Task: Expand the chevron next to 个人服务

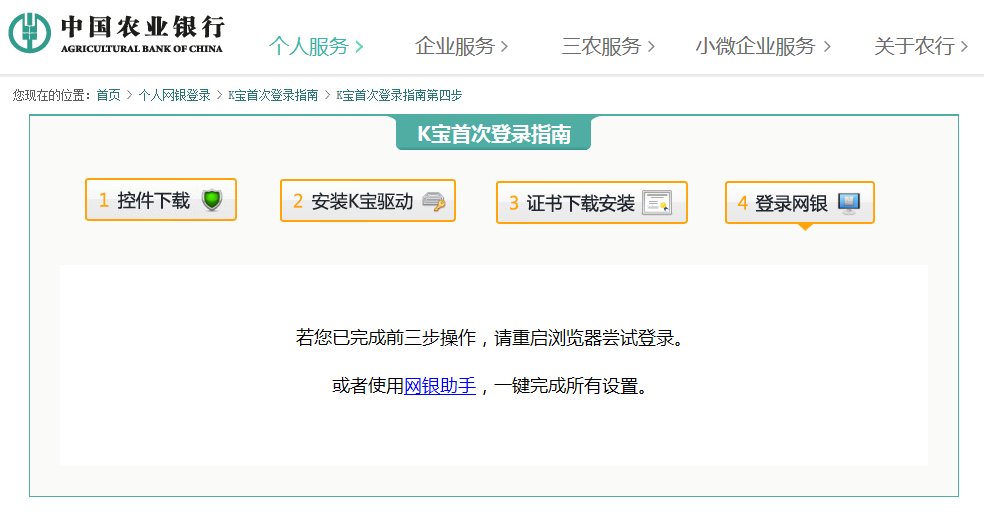Action: (359, 46)
